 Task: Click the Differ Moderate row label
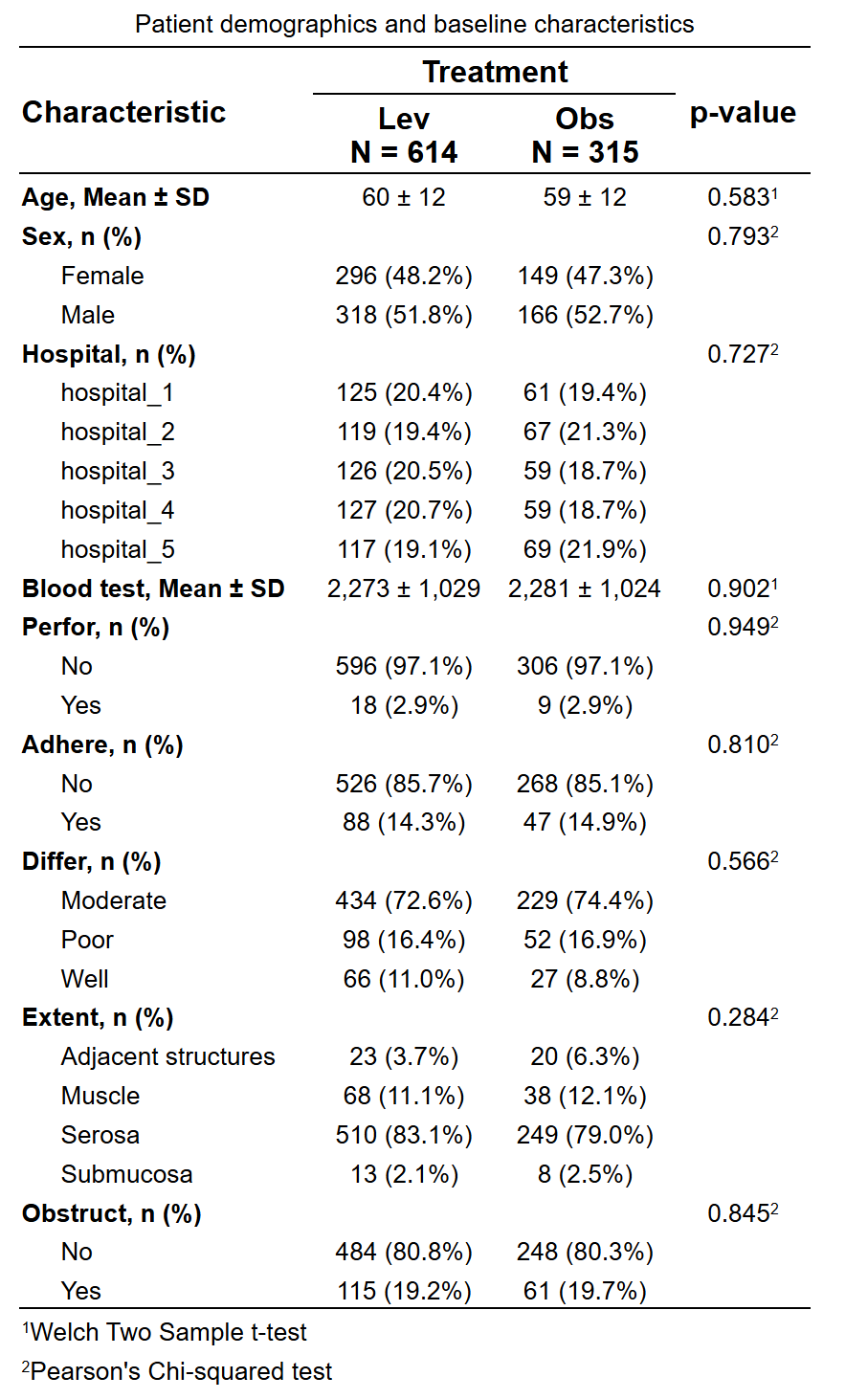pos(114,900)
